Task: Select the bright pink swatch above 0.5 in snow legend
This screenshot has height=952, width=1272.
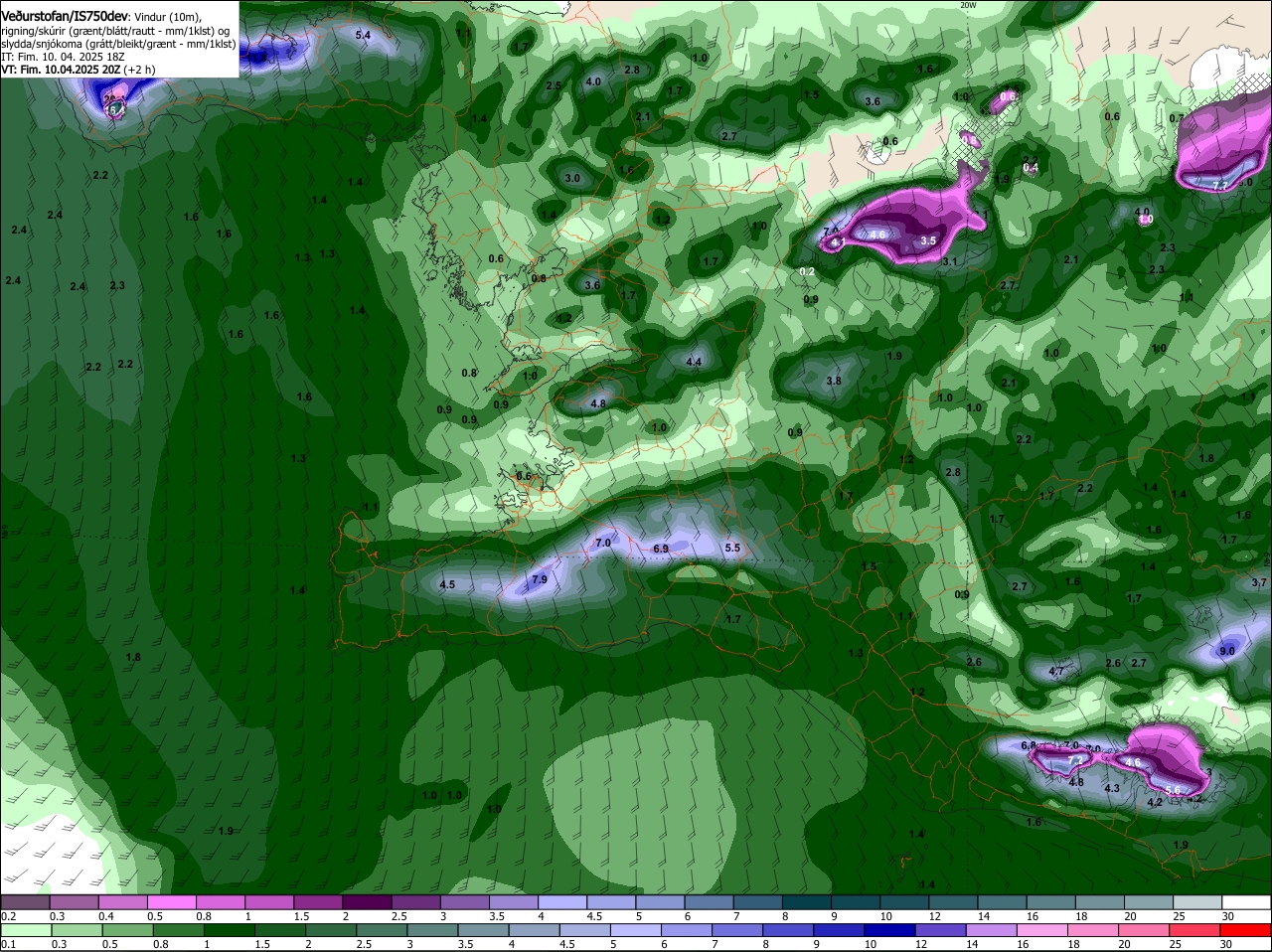Action: tap(172, 902)
